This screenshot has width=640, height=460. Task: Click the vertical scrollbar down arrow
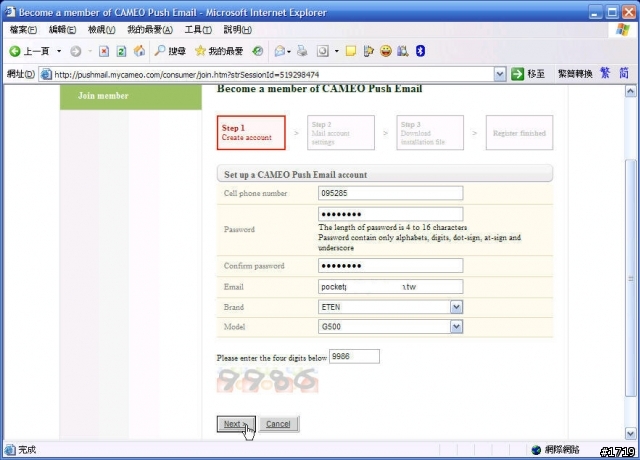pos(630,433)
